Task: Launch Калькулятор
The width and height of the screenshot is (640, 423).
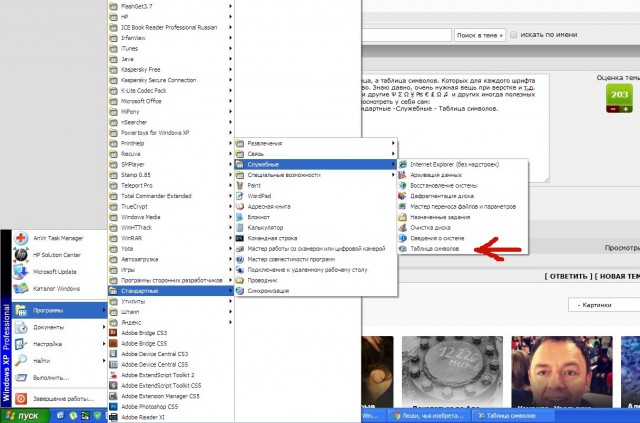Action: coord(316,228)
